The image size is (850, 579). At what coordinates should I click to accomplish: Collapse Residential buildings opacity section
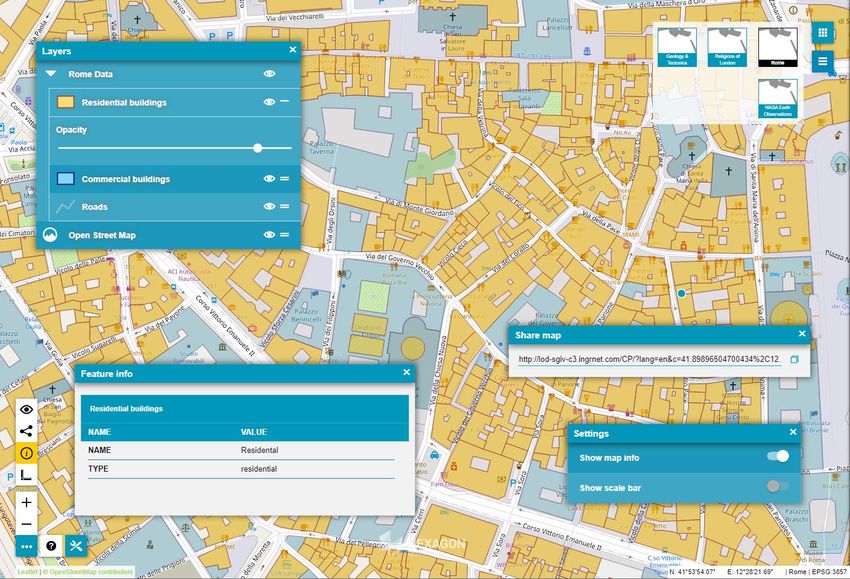pyautogui.click(x=285, y=101)
